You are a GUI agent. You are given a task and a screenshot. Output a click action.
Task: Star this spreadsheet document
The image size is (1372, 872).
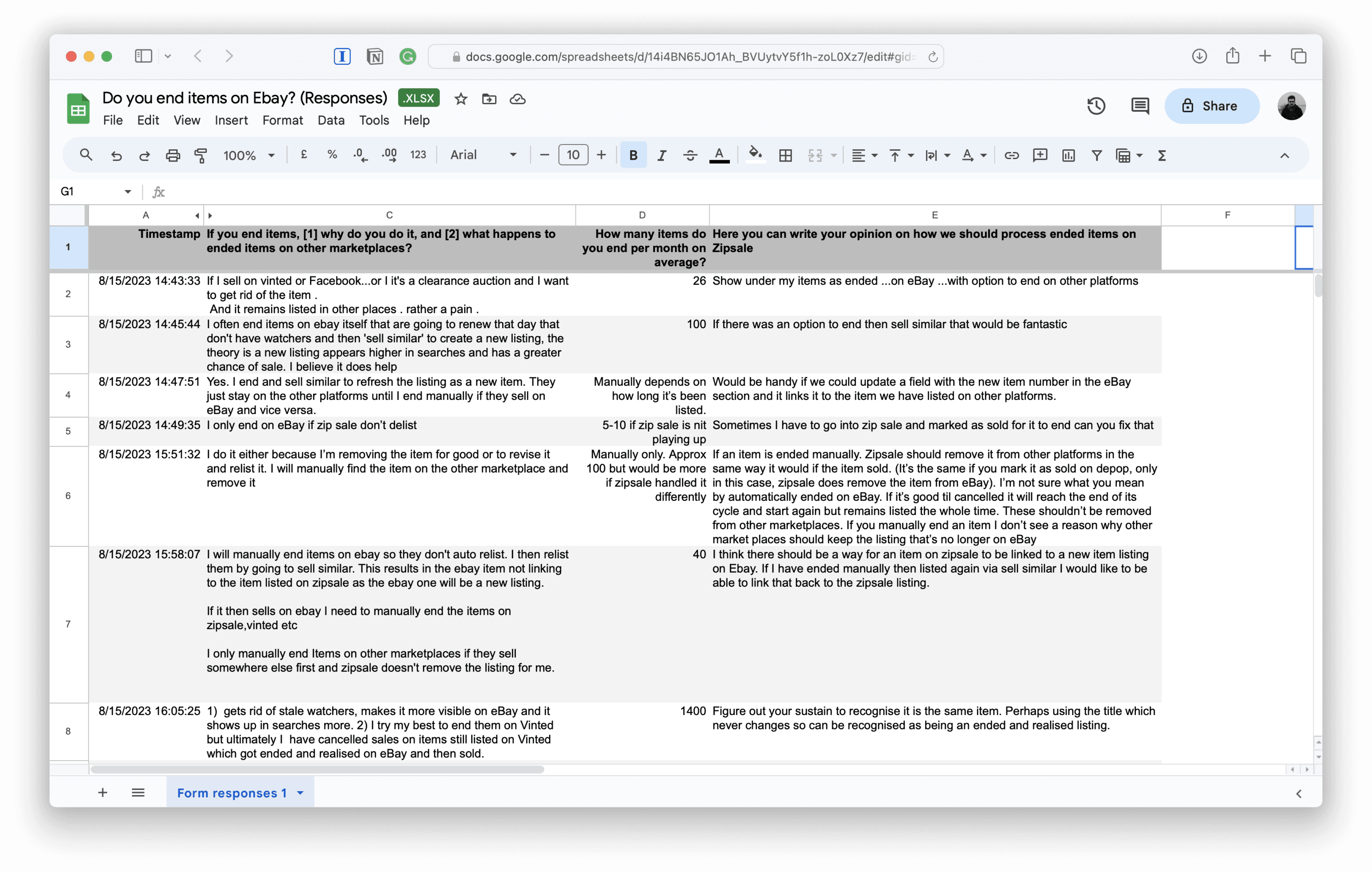point(460,99)
